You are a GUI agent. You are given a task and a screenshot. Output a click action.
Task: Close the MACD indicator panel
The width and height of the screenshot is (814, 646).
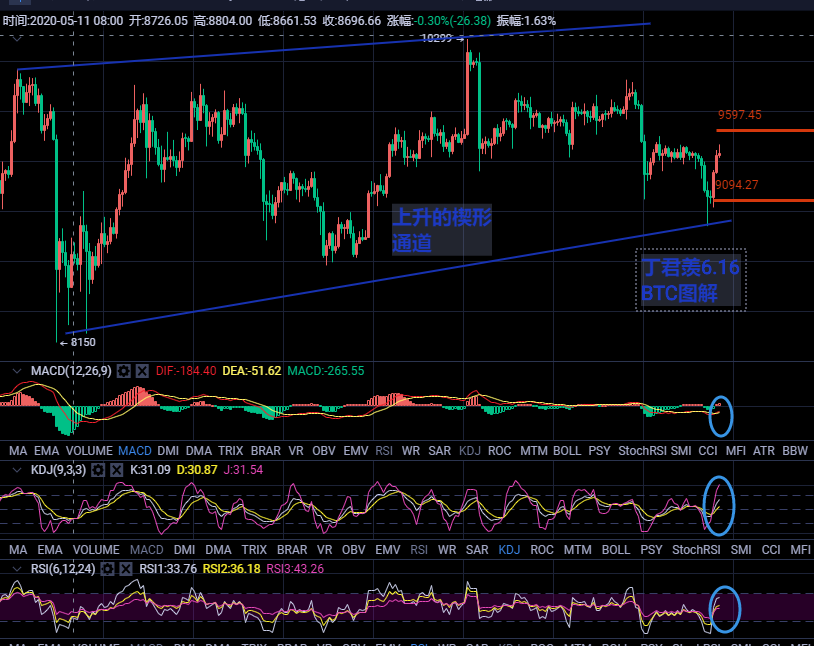pos(142,371)
